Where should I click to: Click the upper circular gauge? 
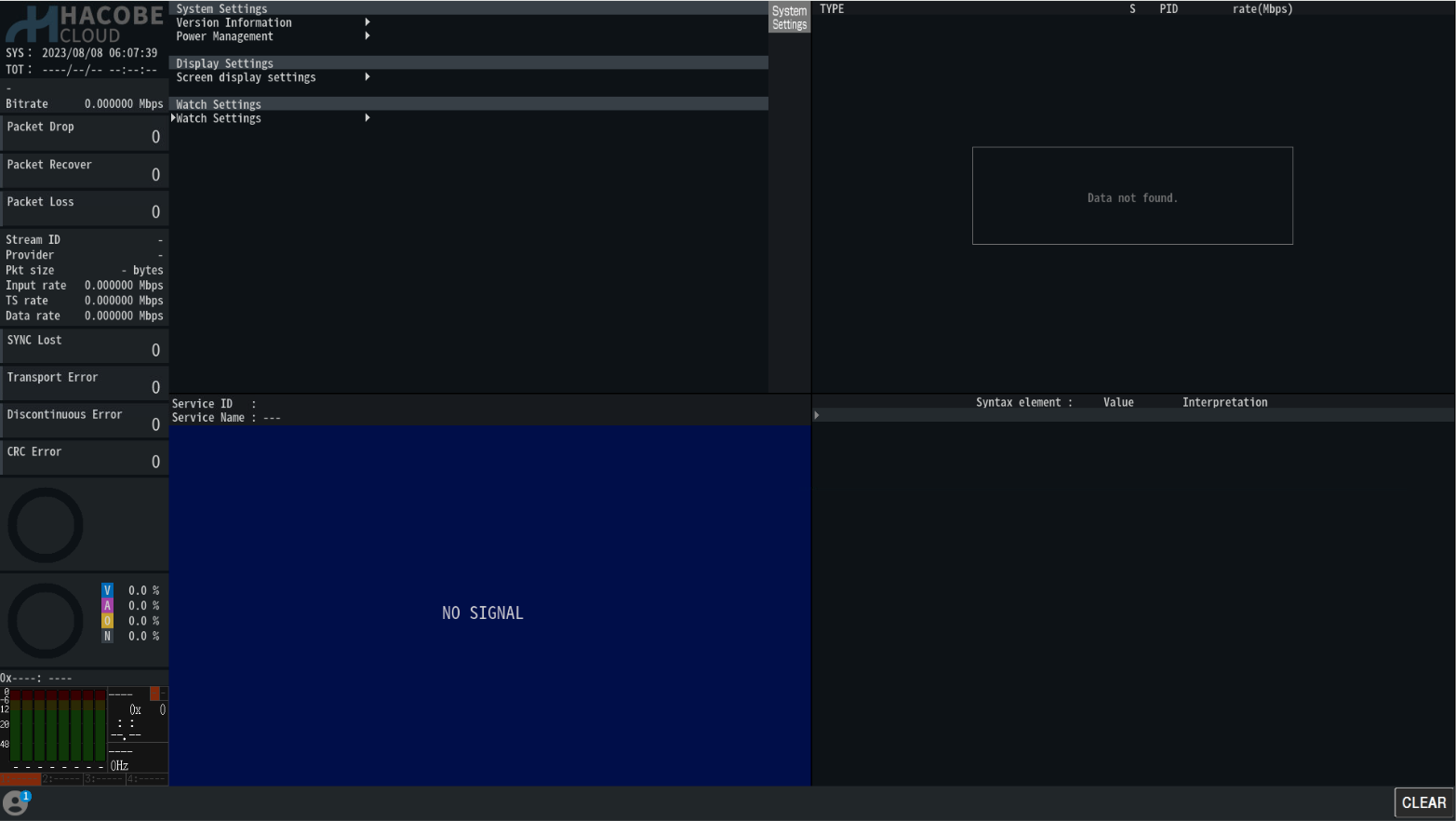46,525
